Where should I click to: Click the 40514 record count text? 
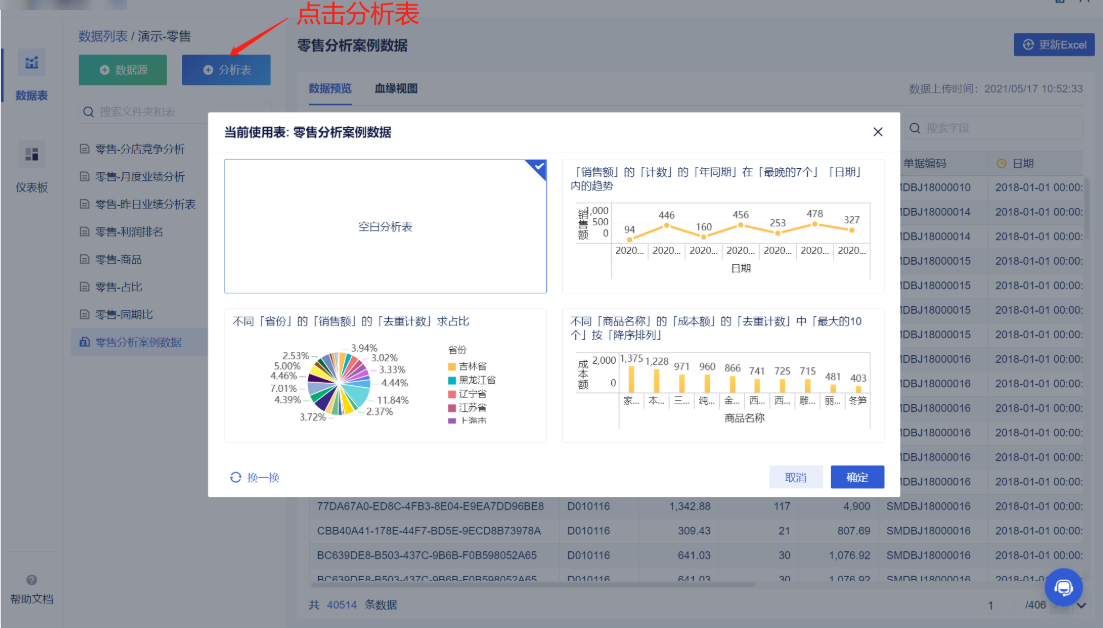(342, 605)
